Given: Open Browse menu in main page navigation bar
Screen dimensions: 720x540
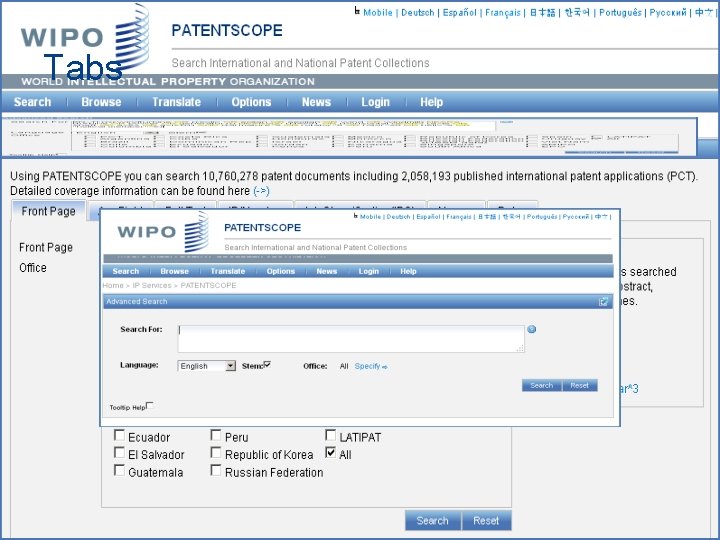Looking at the screenshot, I should click(101, 102).
